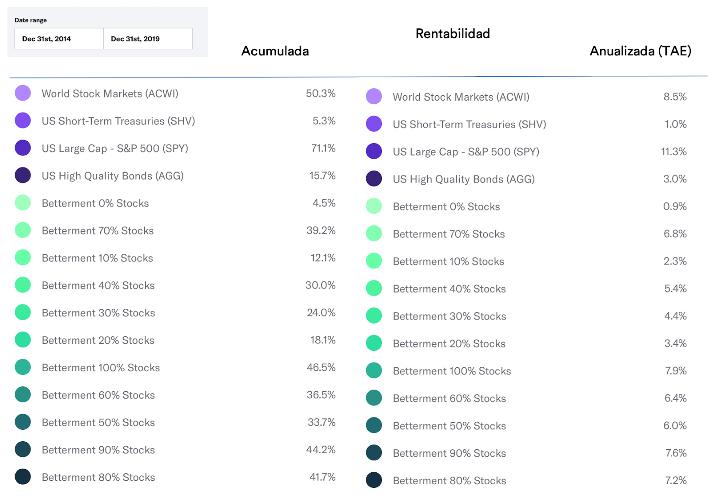The height and width of the screenshot is (498, 714).
Task: Click the 6.4% annualized return value
Action: (675, 398)
